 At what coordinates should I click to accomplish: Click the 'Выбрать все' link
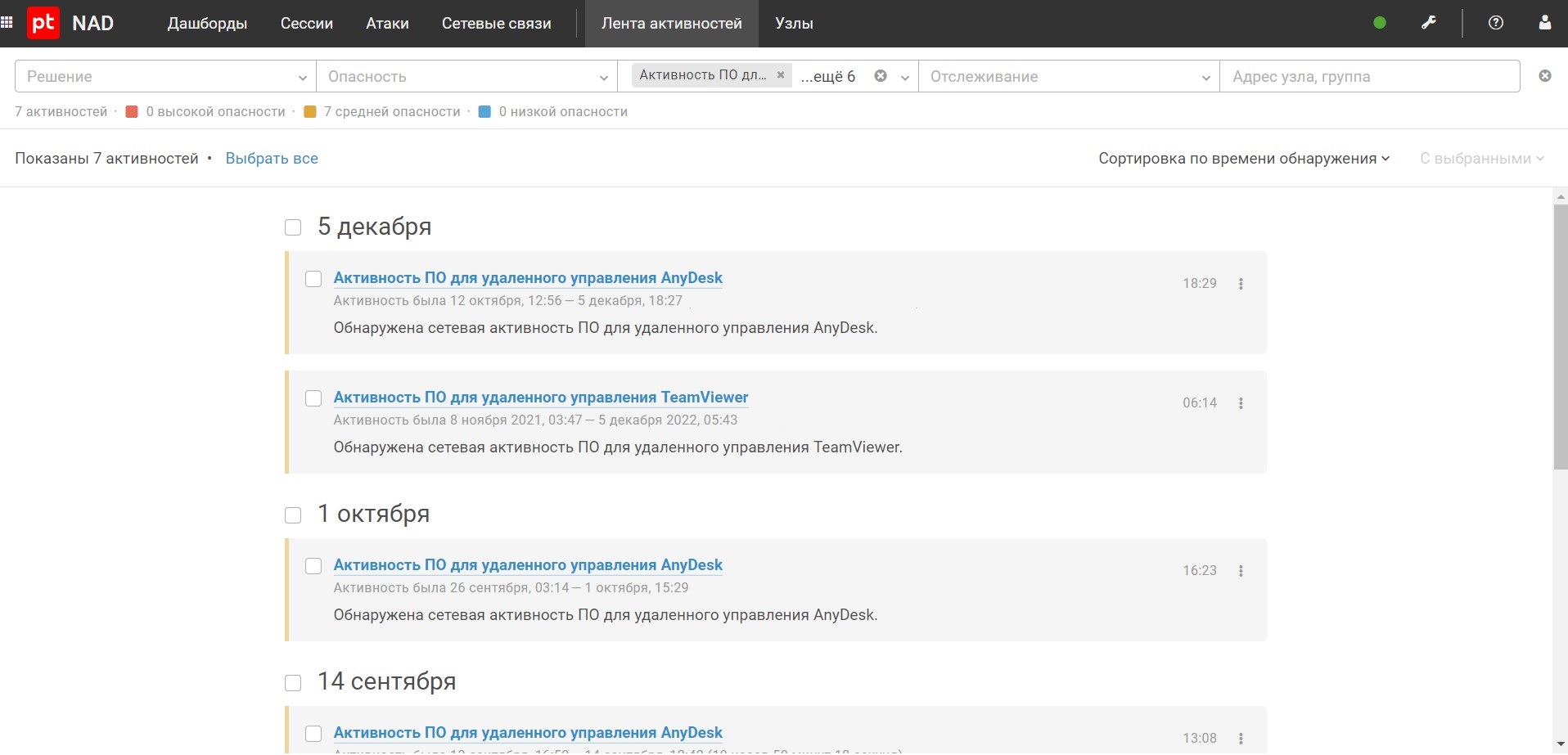272,159
